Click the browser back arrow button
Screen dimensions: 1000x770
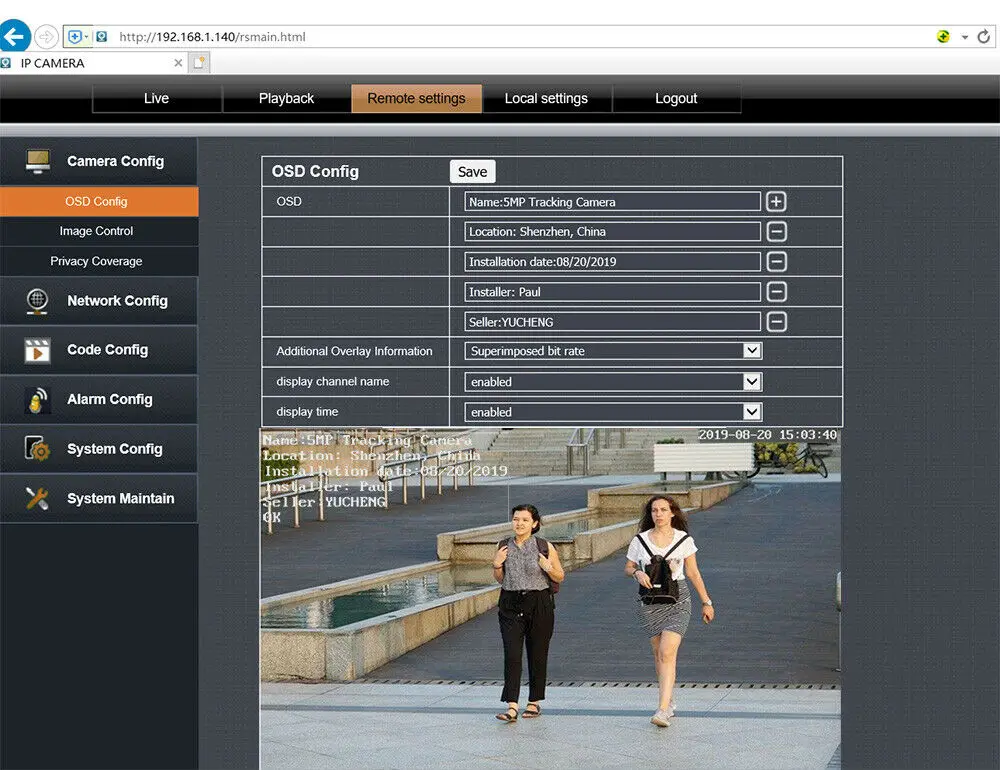(x=14, y=36)
